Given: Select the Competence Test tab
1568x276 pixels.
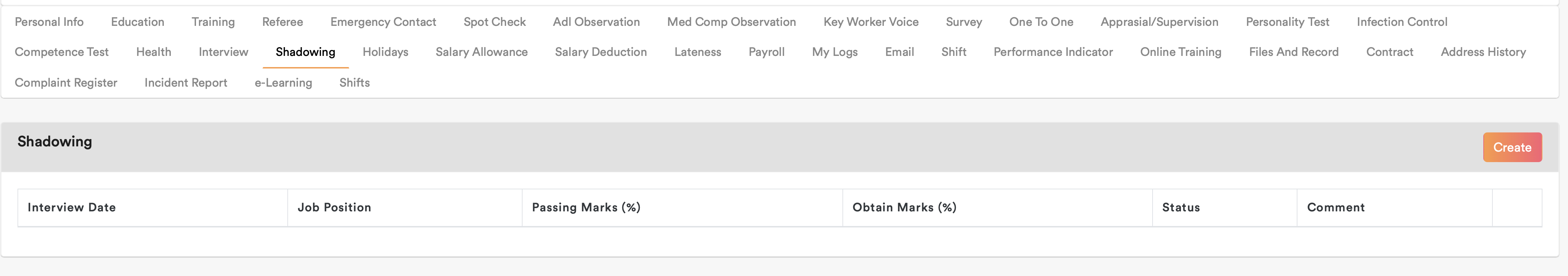Looking at the screenshot, I should pos(62,52).
